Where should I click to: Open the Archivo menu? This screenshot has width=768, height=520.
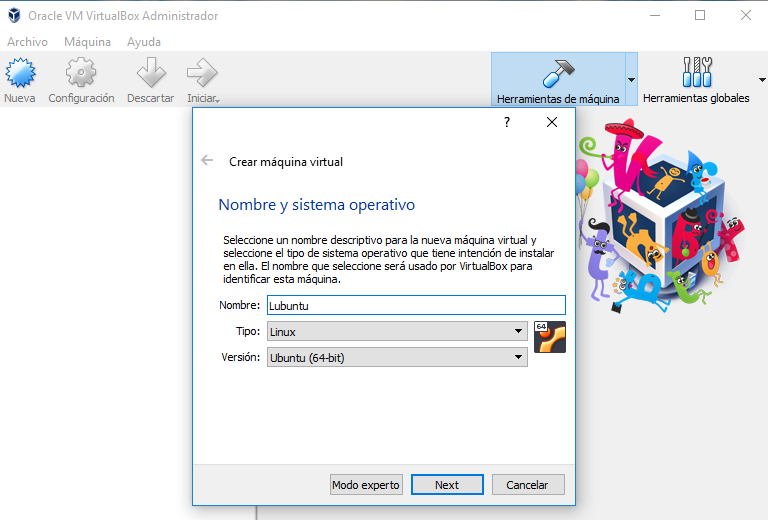coord(27,42)
